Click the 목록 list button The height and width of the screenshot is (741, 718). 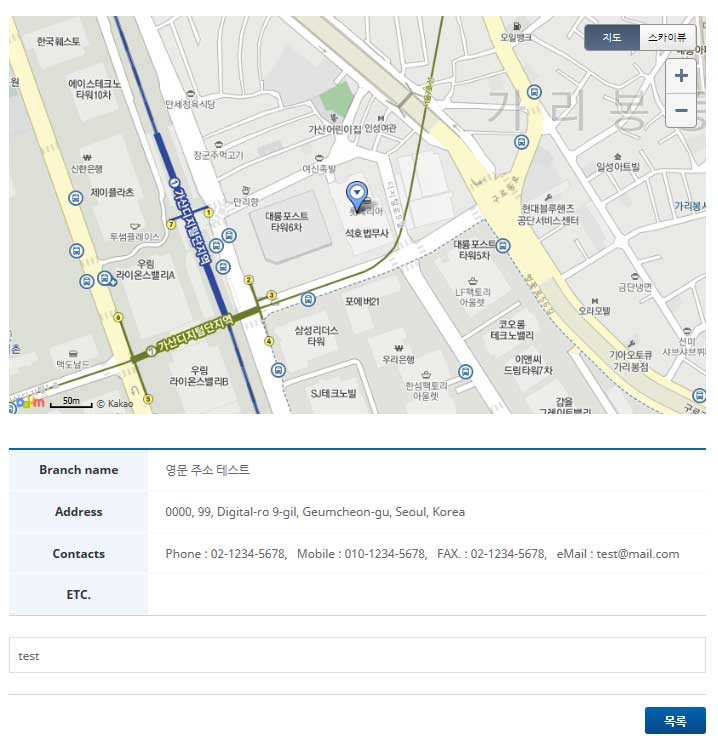click(675, 721)
